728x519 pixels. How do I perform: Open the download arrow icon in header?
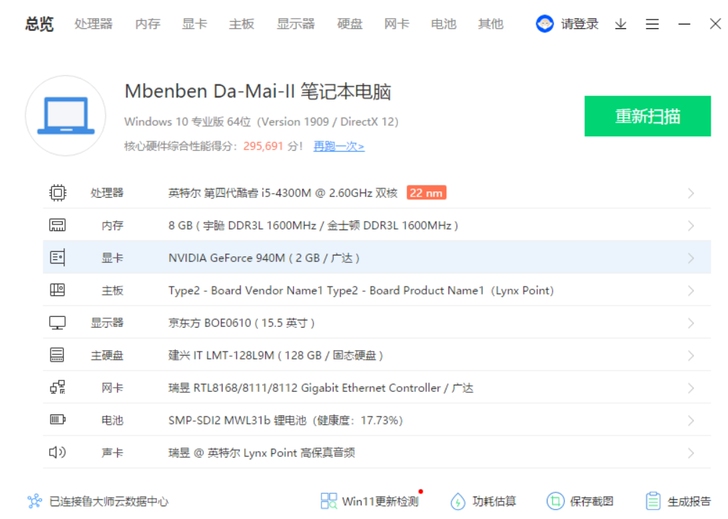click(621, 24)
